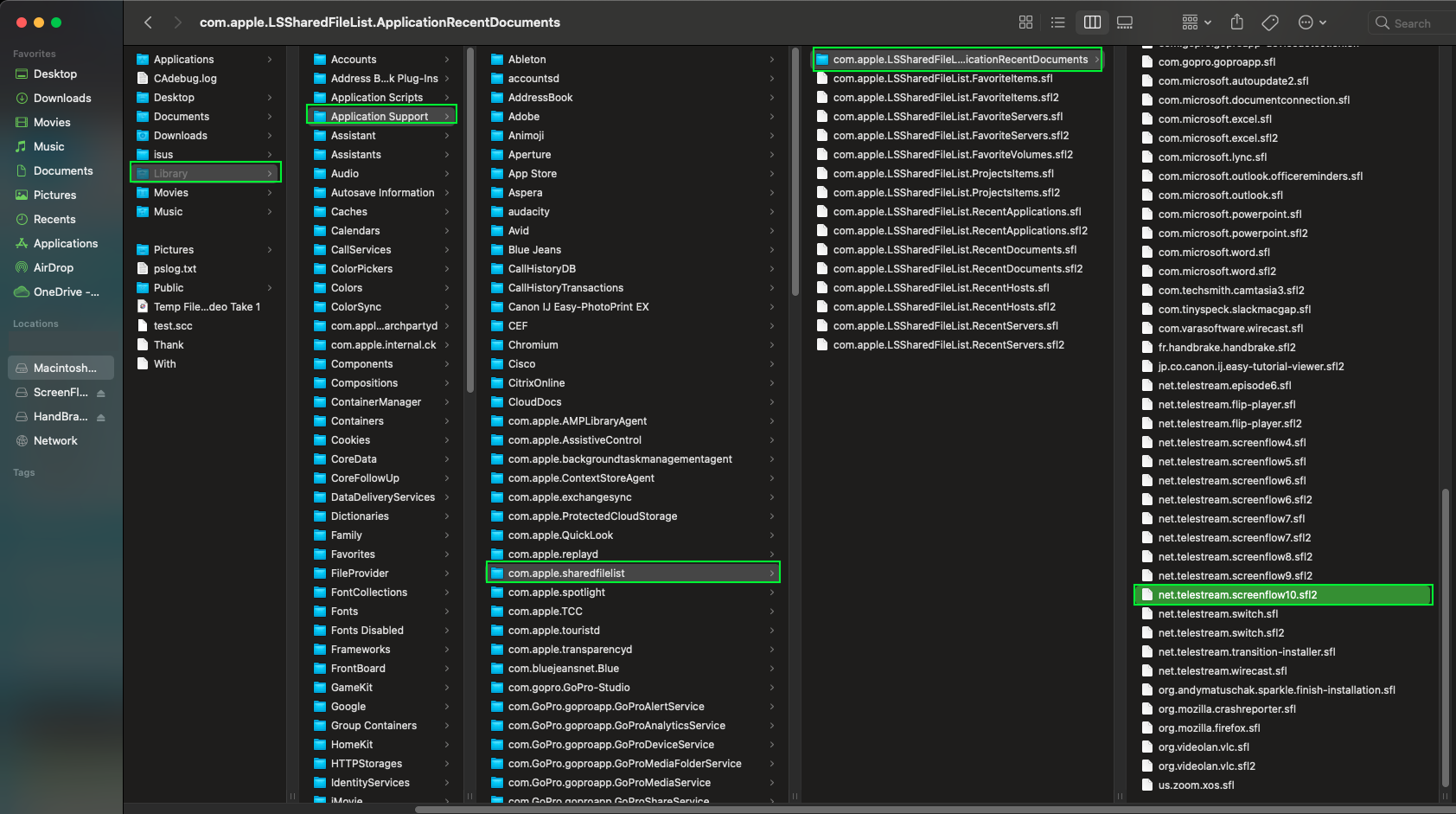The width and height of the screenshot is (1456, 814).
Task: Select Macintosh HD under Locations
Action: (61, 368)
